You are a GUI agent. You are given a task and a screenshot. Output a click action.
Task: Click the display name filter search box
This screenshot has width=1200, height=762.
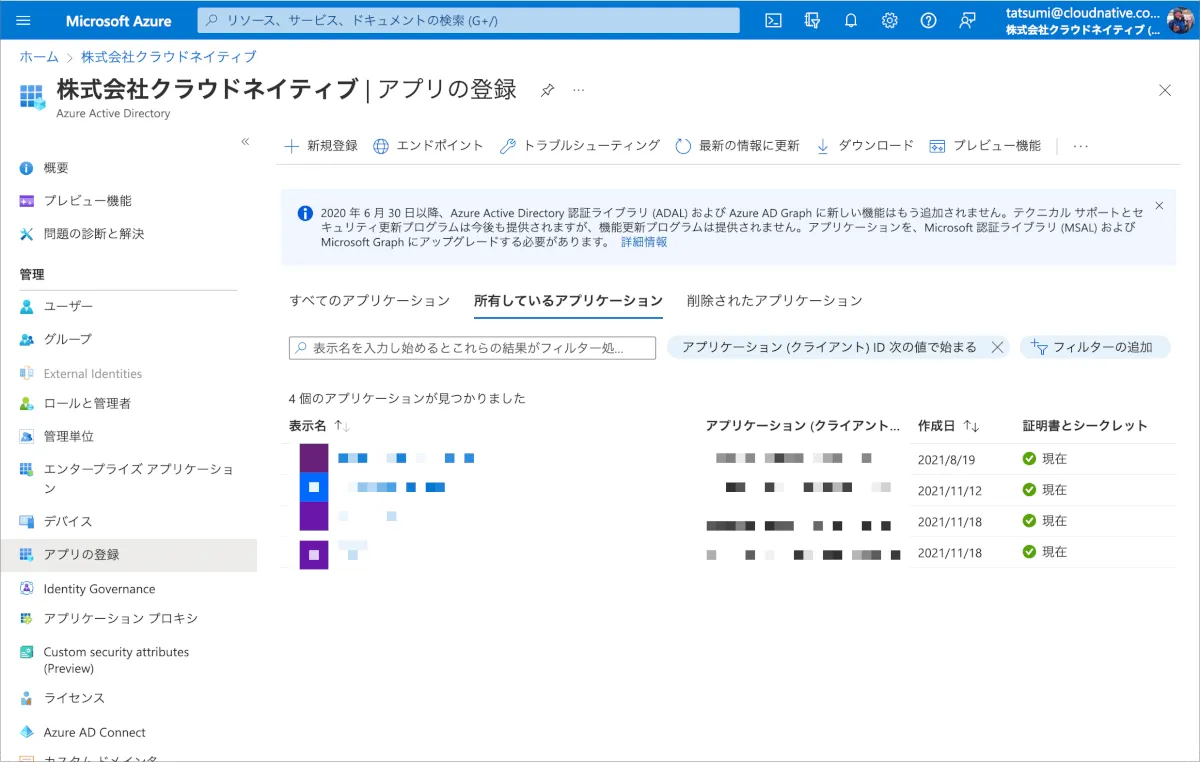coord(472,348)
